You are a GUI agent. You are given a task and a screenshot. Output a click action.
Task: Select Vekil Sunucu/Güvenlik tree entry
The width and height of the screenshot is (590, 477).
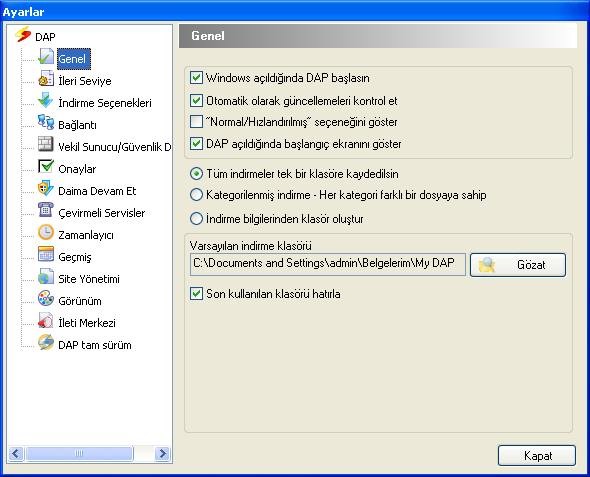[115, 147]
